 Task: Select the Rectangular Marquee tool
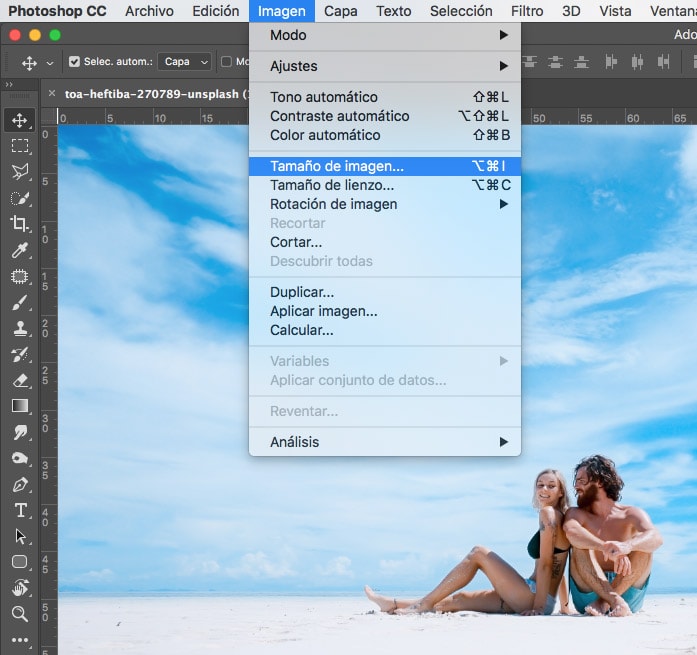(x=19, y=146)
